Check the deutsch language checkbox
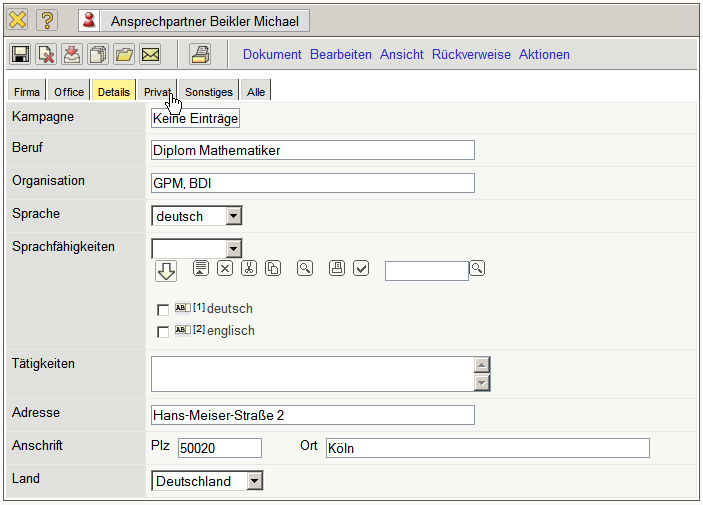The width and height of the screenshot is (703, 505). point(163,310)
